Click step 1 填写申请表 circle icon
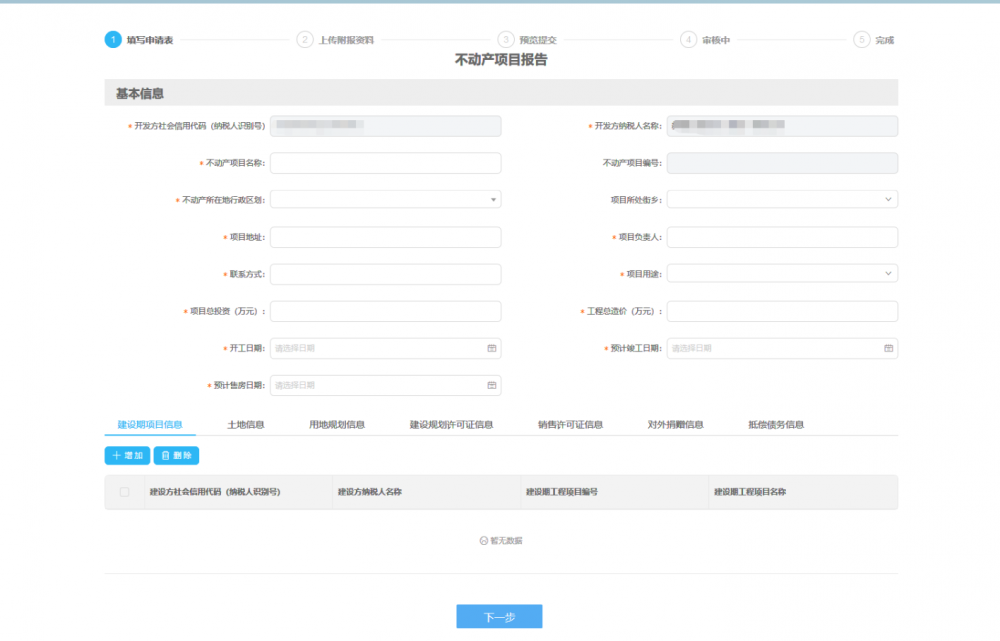1000x641 pixels. pyautogui.click(x=113, y=40)
